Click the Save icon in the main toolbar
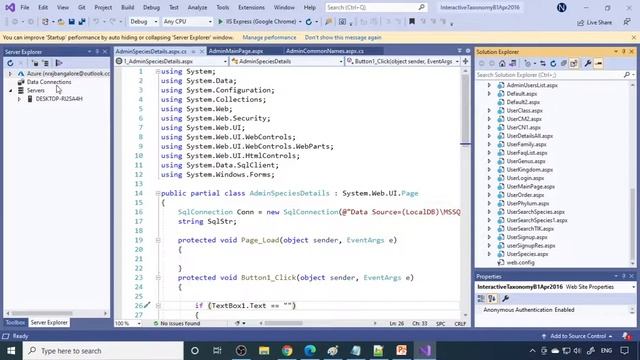 [71, 22]
